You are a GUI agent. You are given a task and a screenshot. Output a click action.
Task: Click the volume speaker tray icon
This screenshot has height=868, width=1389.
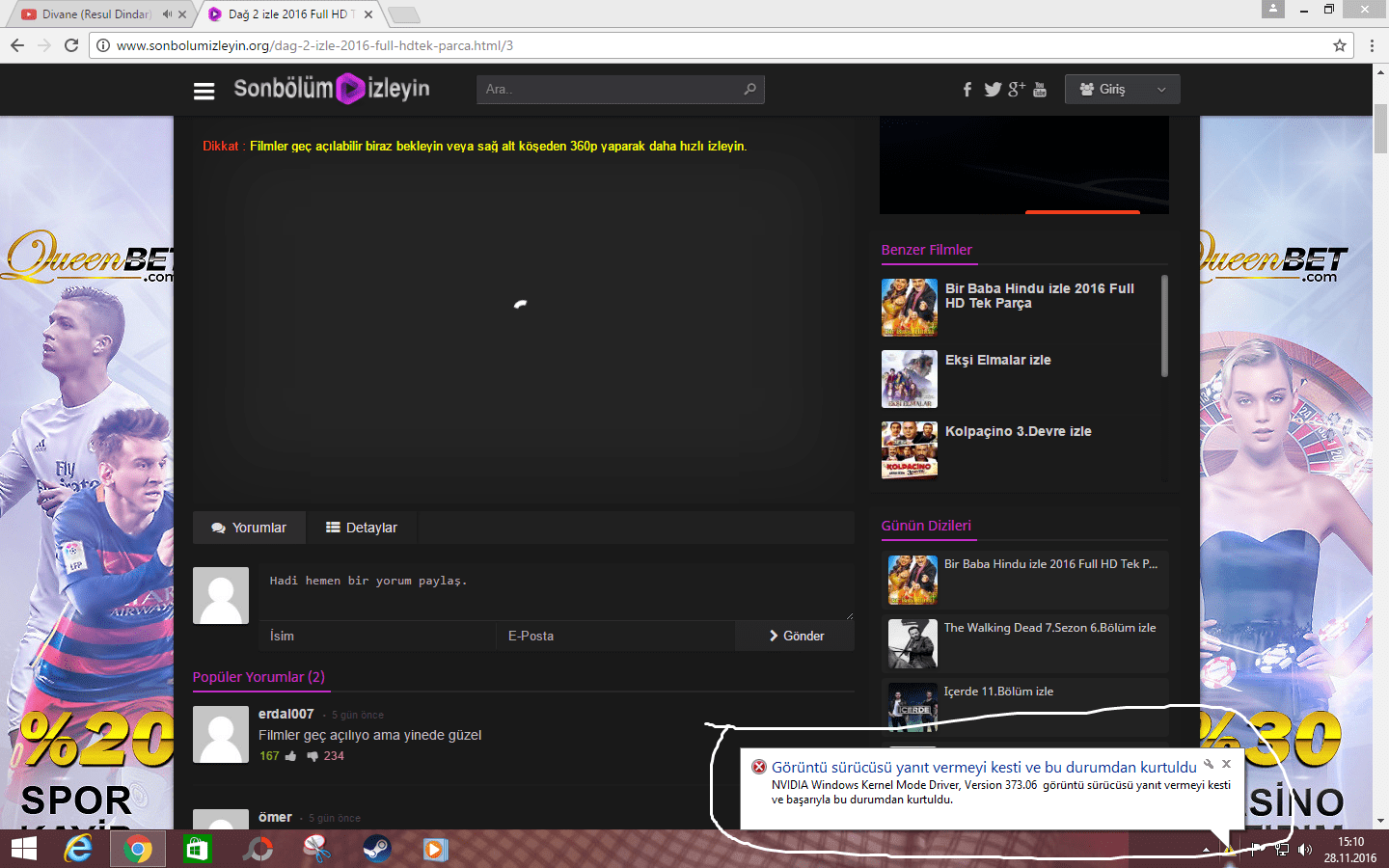[1305, 850]
